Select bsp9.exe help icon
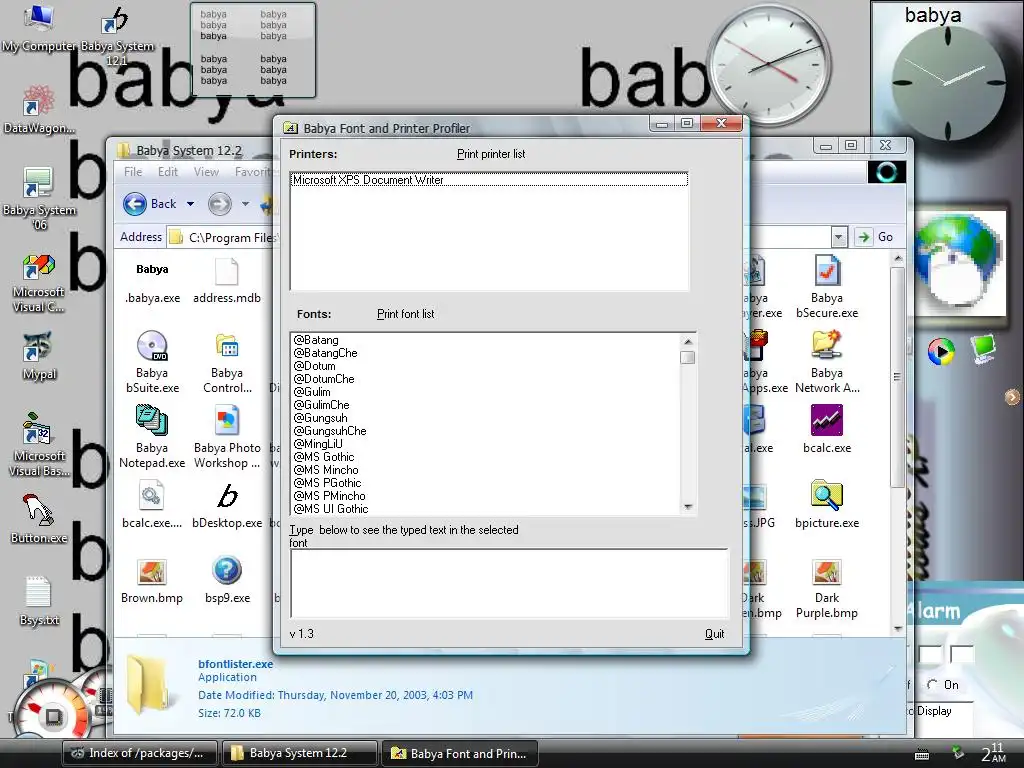 [x=227, y=580]
